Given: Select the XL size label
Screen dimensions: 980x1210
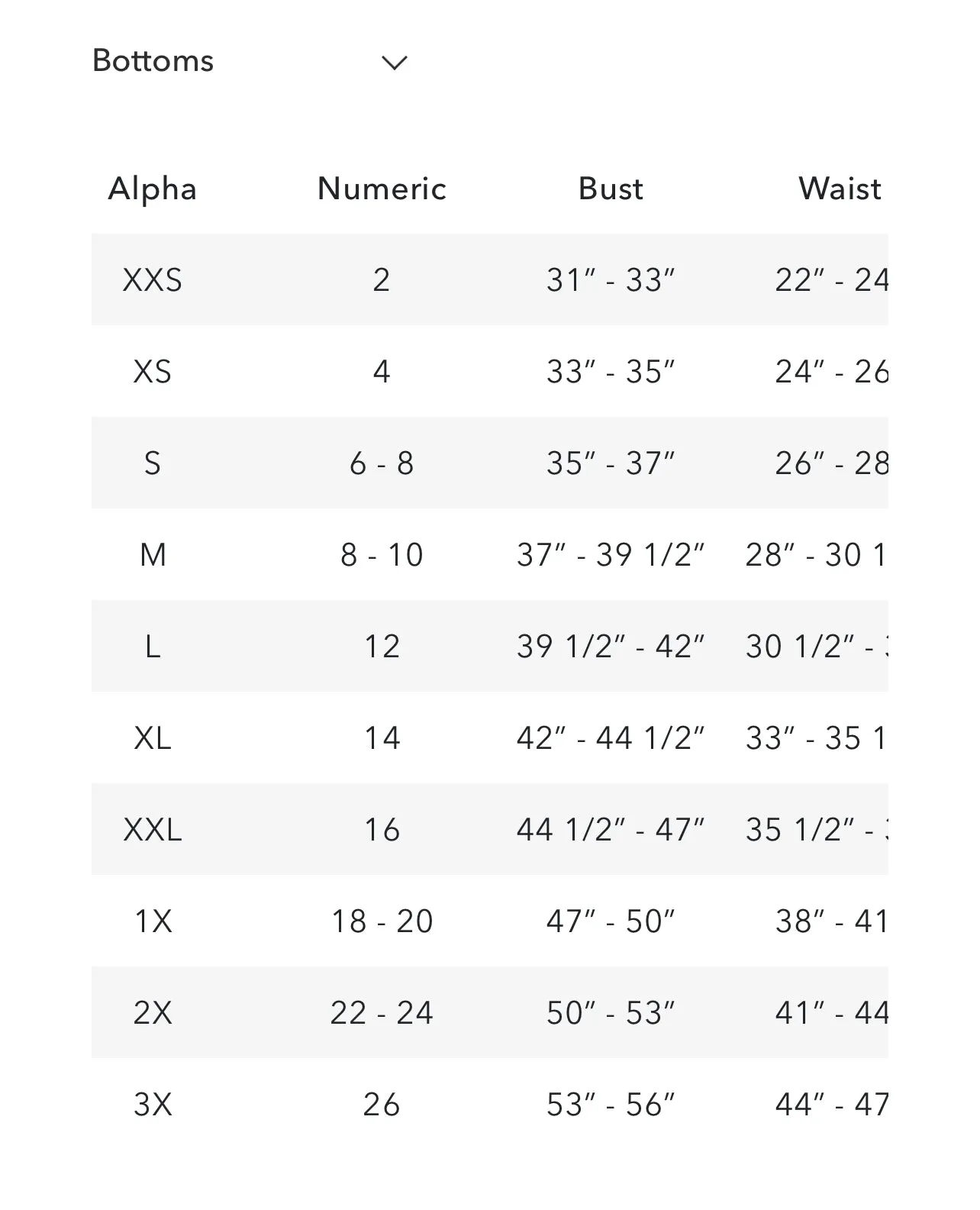Looking at the screenshot, I should click(x=153, y=738).
